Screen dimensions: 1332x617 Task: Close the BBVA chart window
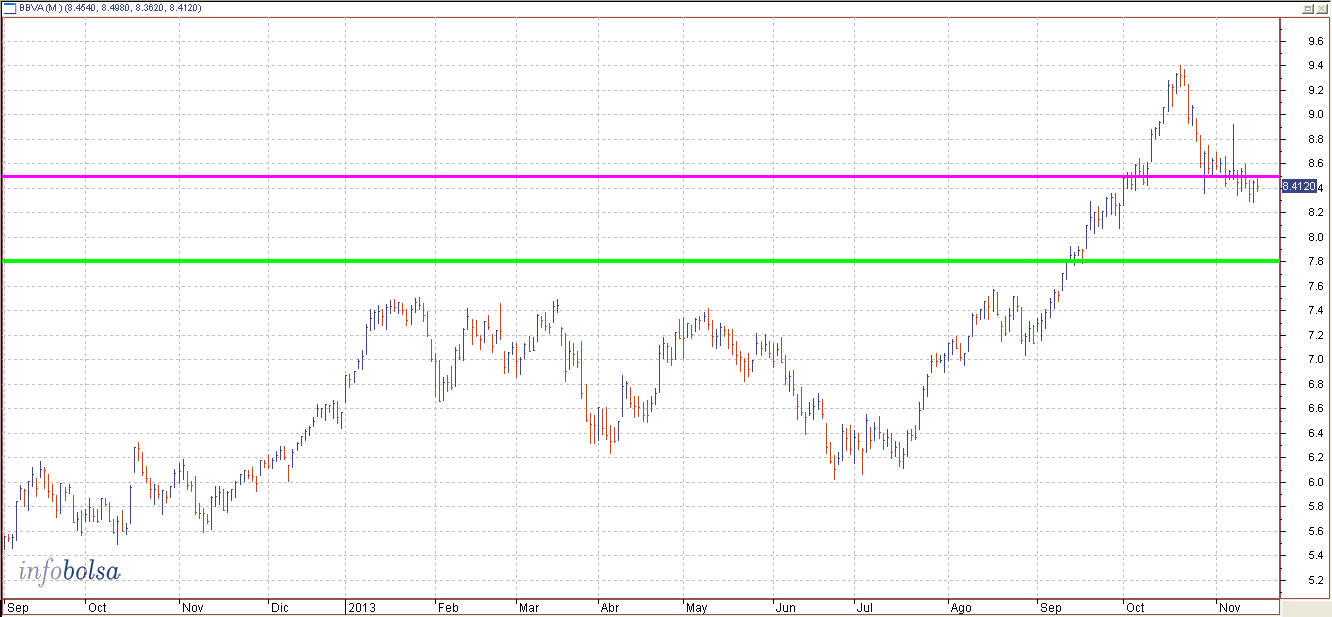point(1322,8)
